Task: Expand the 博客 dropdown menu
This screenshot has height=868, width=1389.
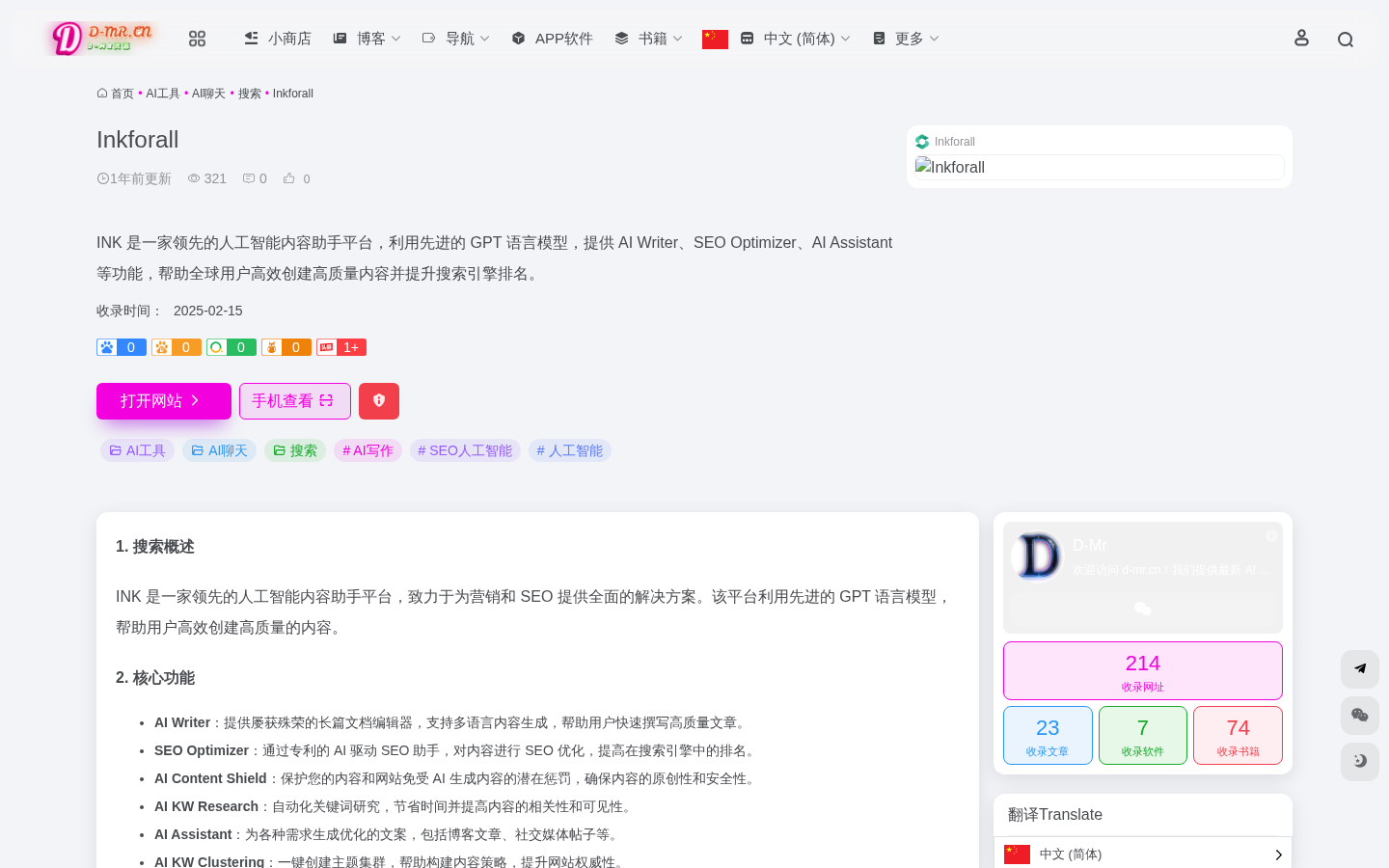Action: tap(367, 39)
